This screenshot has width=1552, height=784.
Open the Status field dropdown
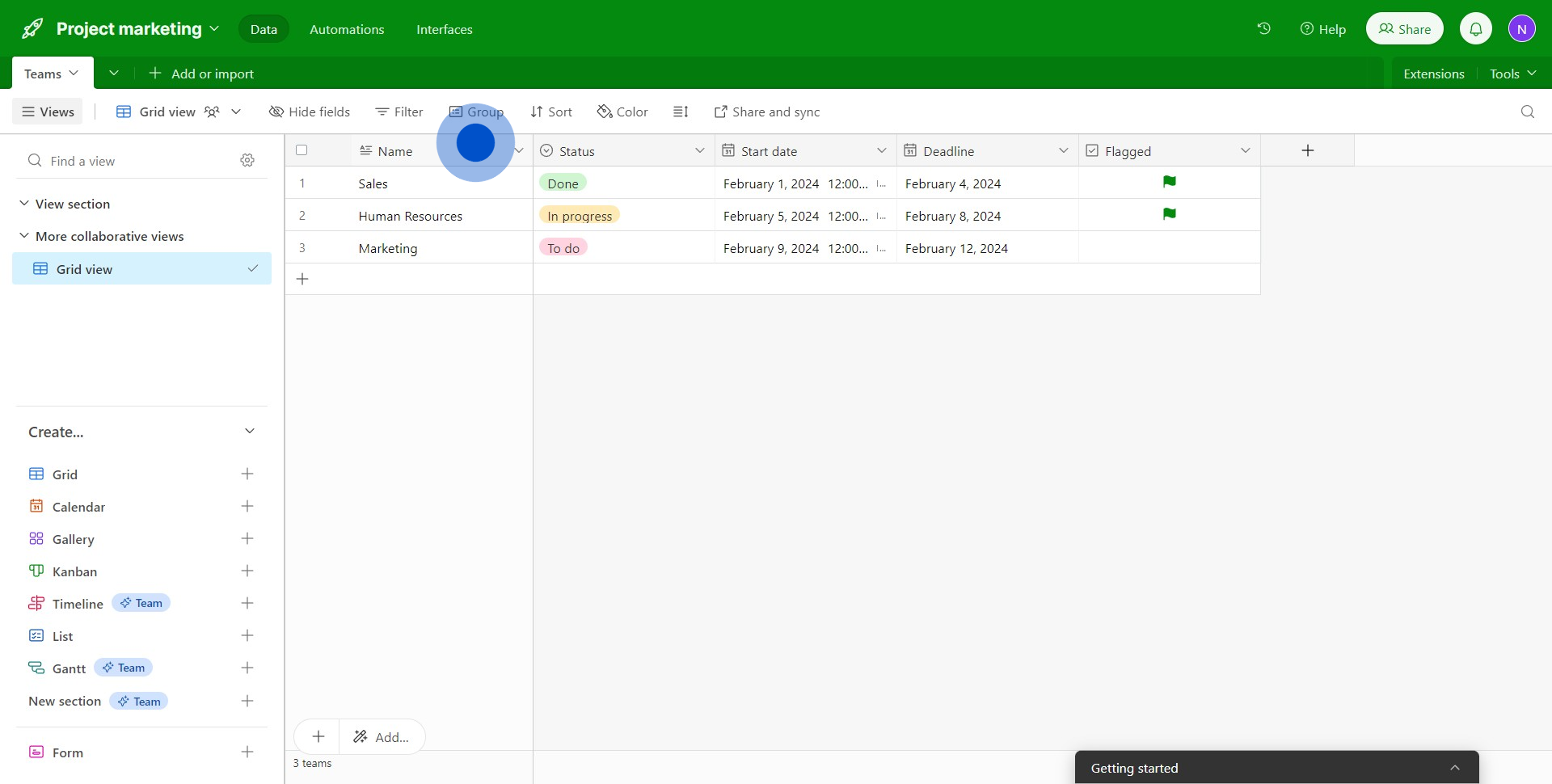pos(699,151)
